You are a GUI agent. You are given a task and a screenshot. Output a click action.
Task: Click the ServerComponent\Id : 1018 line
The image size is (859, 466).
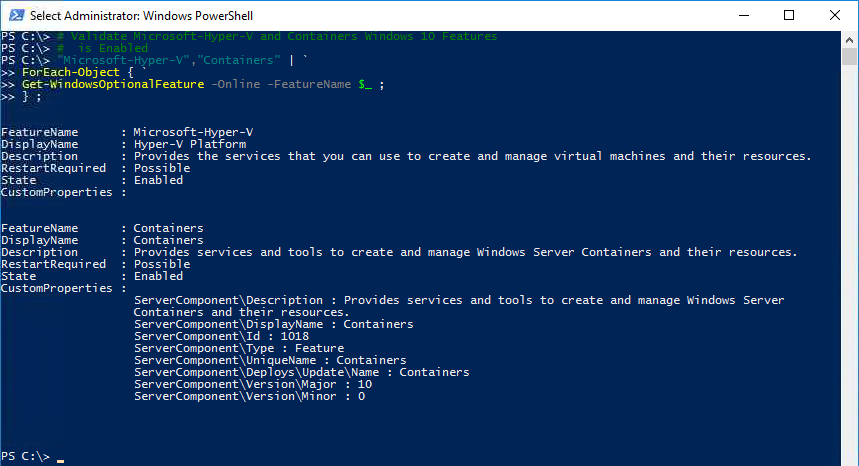[x=221, y=336]
